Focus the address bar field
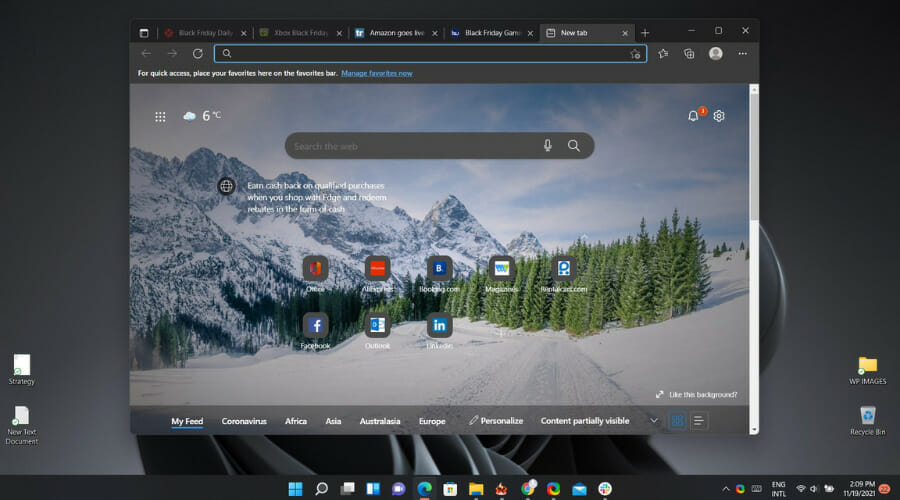 click(x=430, y=53)
